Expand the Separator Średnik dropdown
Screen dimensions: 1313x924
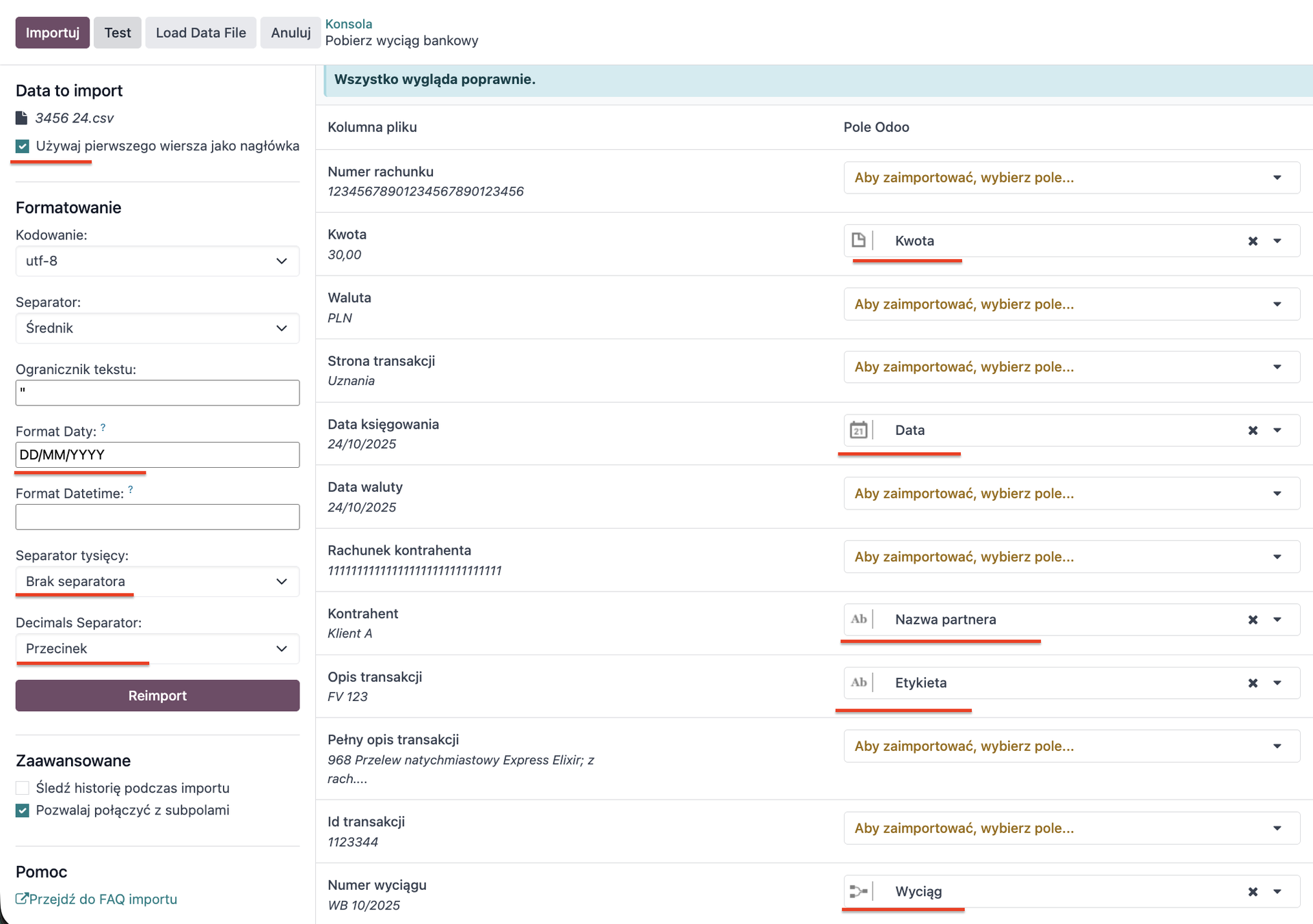point(157,328)
